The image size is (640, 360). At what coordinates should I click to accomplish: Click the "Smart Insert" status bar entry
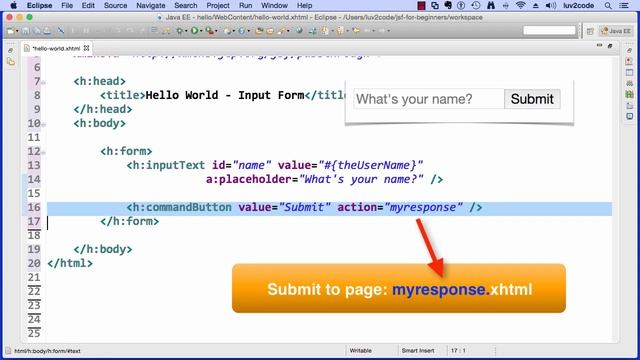(x=418, y=351)
